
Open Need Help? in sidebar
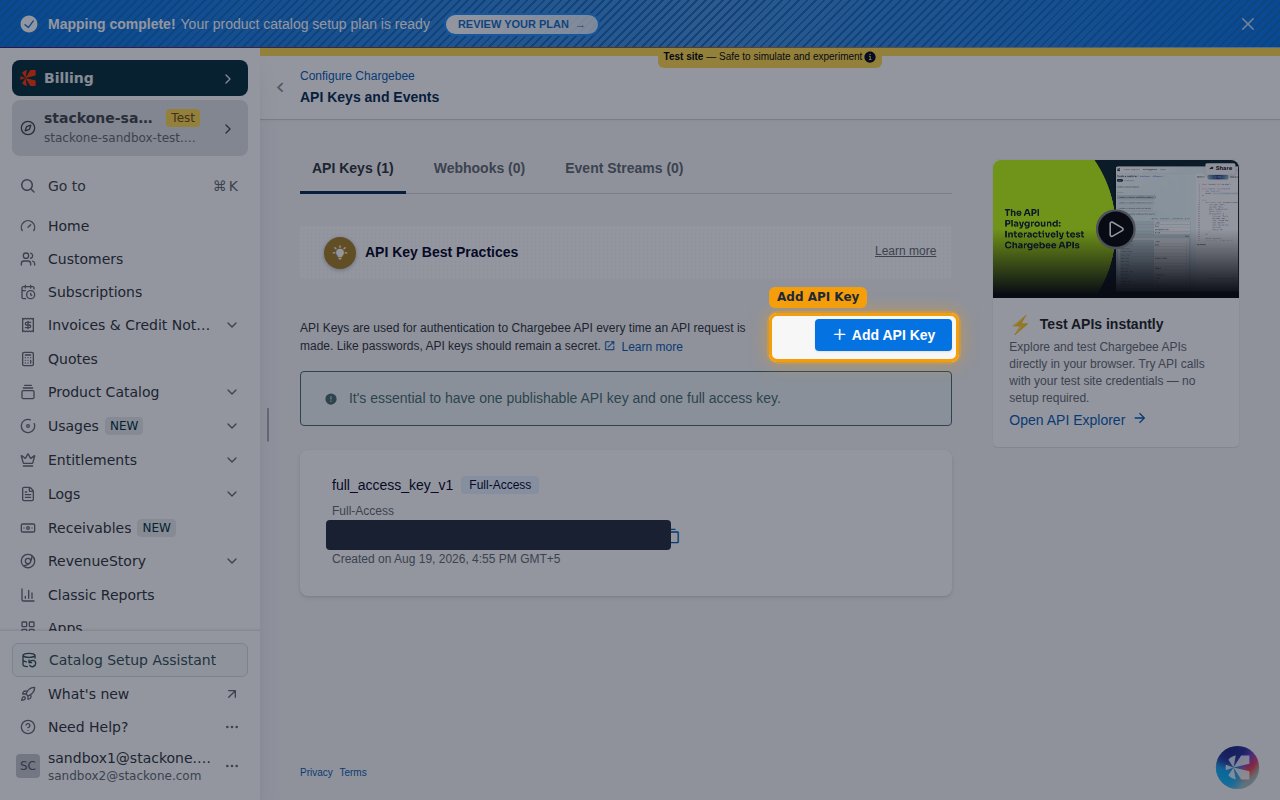[x=88, y=727]
